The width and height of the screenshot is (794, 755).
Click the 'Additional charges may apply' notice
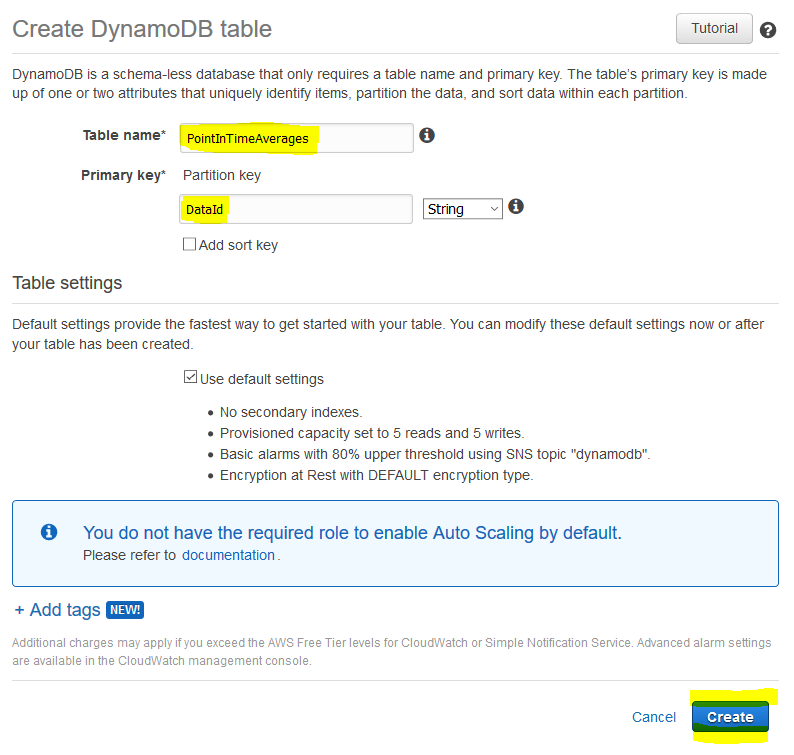coord(391,652)
